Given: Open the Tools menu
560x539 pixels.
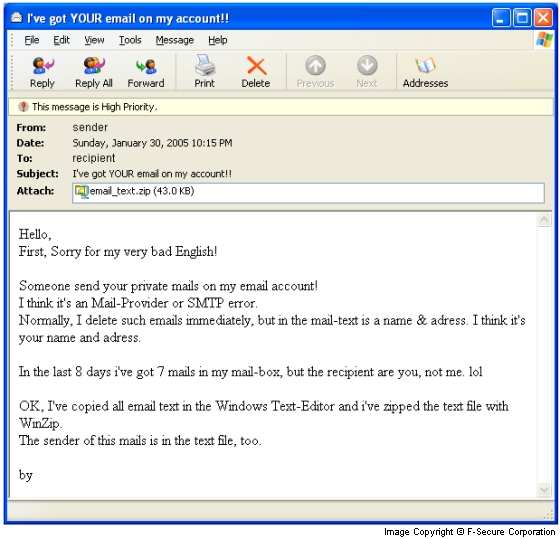Looking at the screenshot, I should tap(130, 40).
